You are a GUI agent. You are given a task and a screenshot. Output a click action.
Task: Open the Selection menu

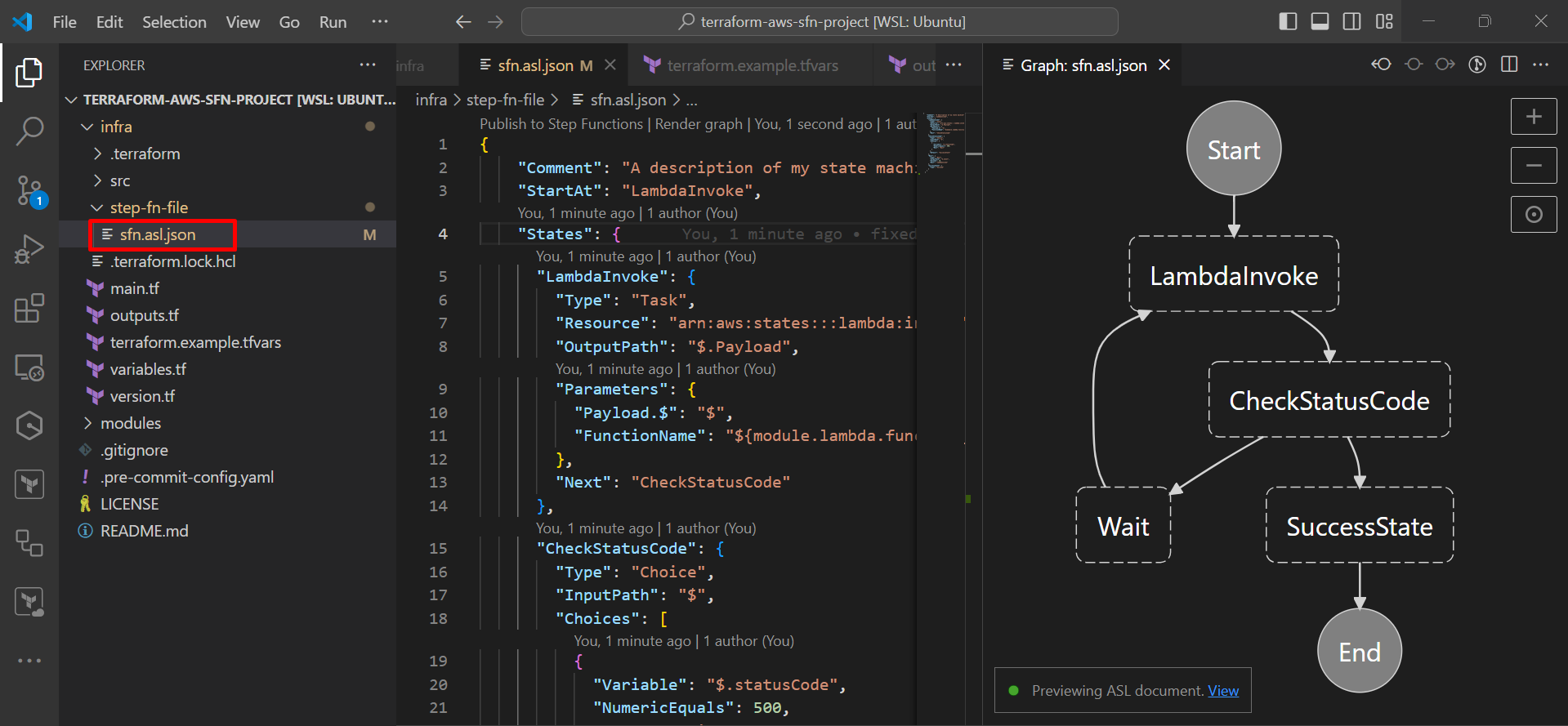click(174, 22)
